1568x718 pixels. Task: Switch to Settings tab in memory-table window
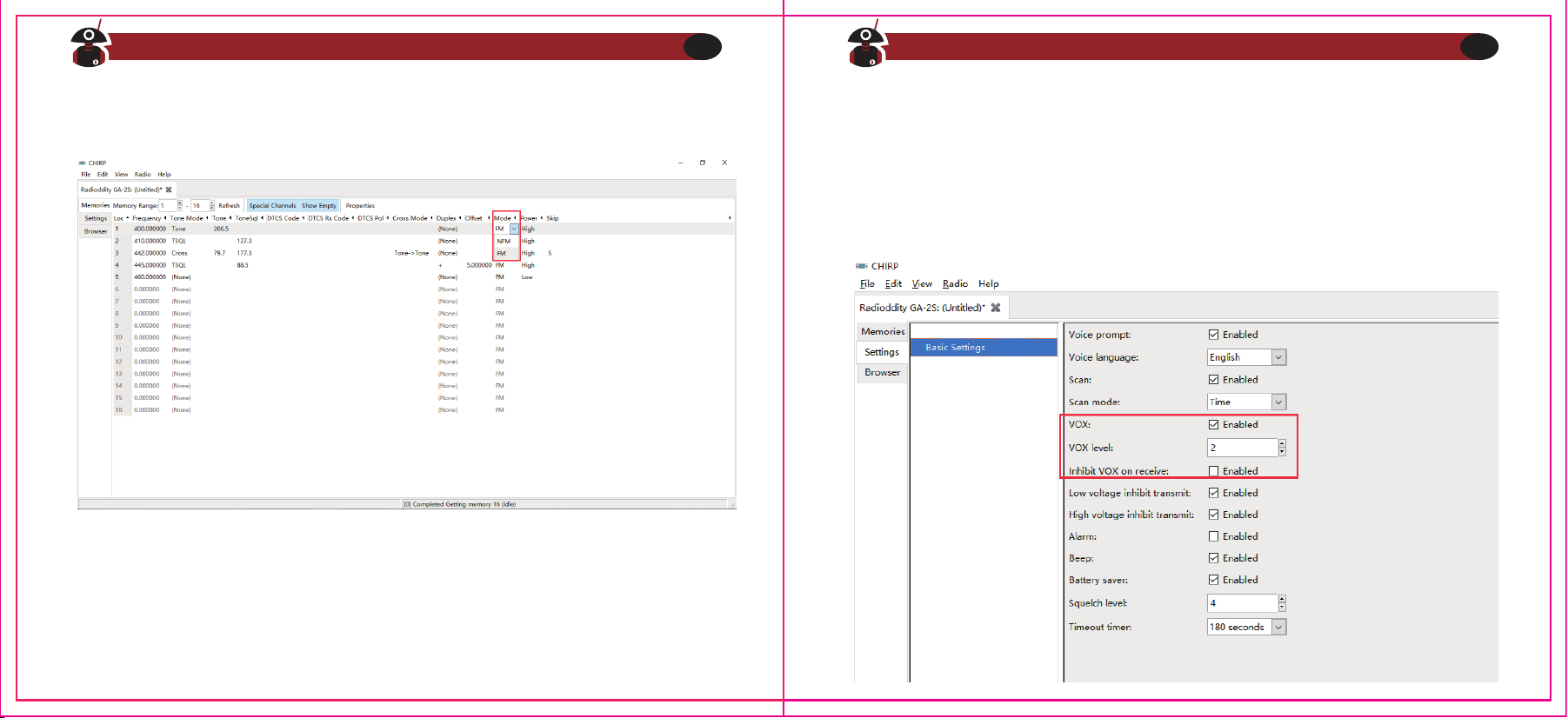point(96,219)
